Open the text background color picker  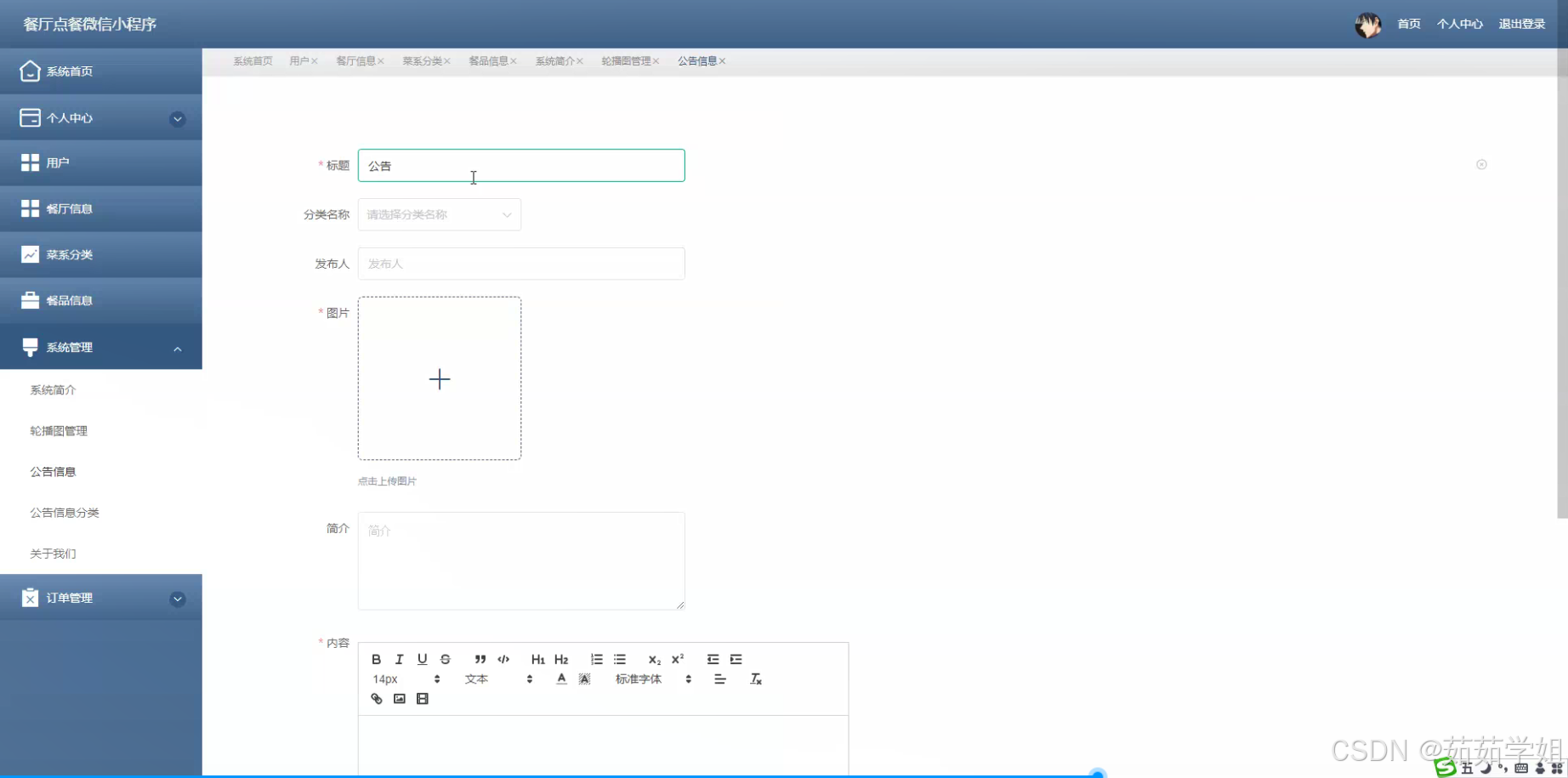click(584, 679)
